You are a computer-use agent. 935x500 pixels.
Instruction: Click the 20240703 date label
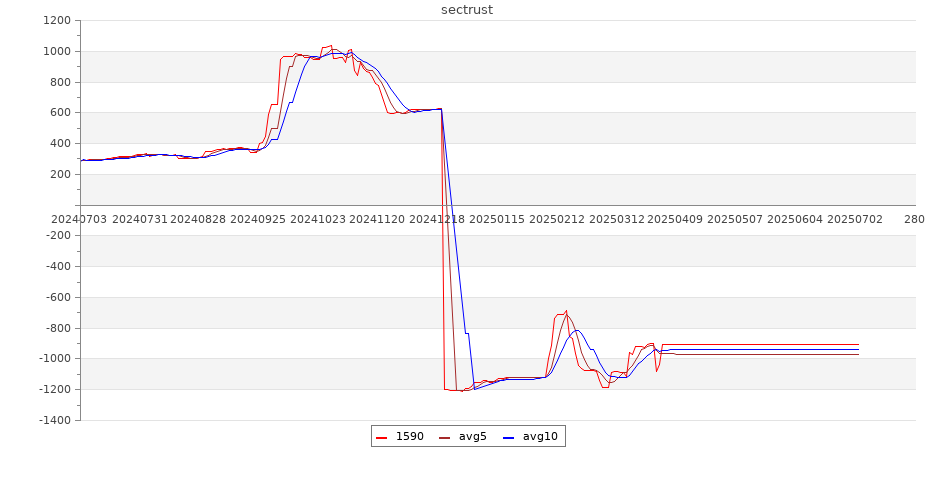point(80,219)
